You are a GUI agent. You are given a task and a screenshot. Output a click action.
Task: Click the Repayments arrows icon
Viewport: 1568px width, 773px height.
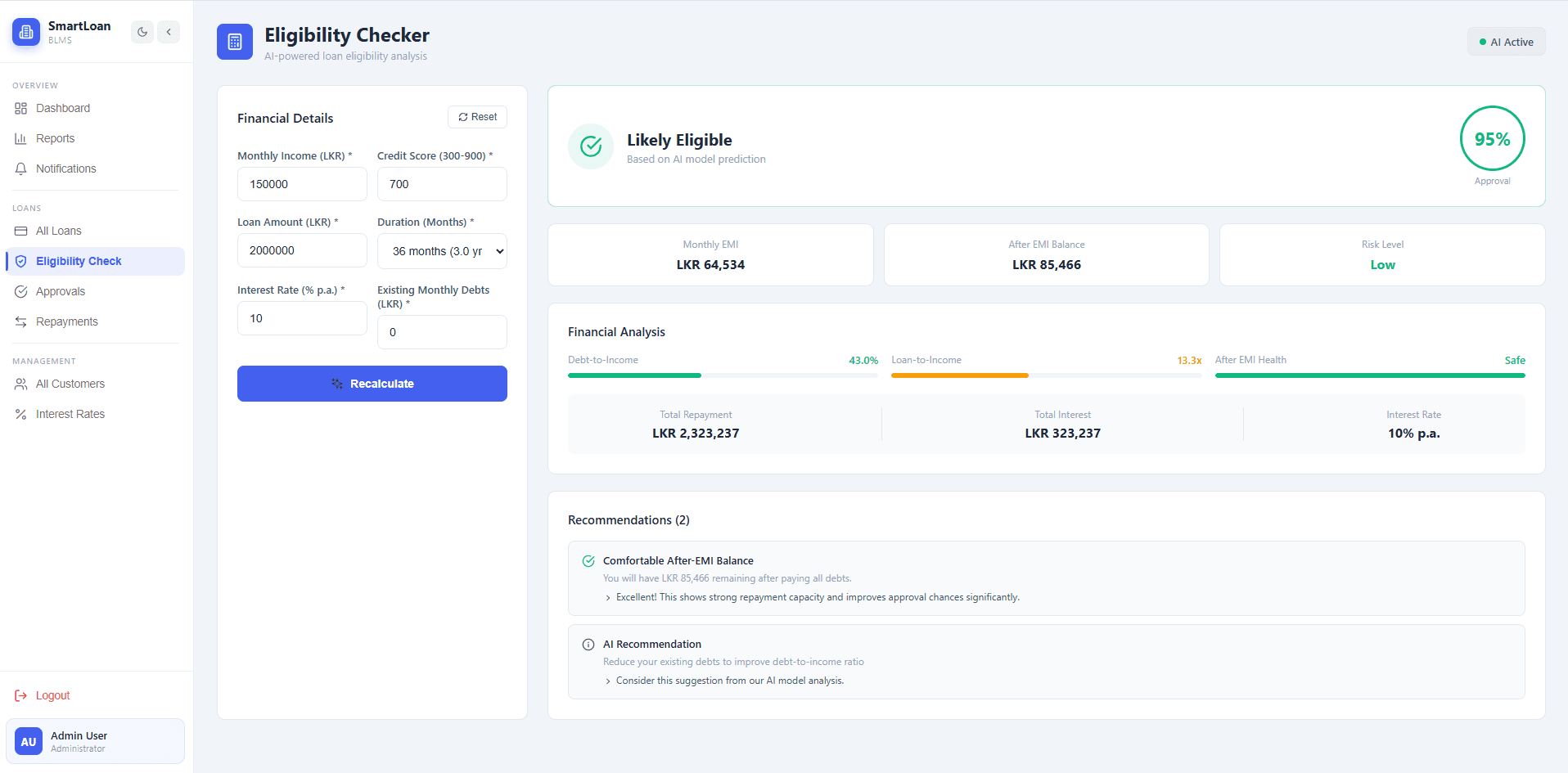point(21,321)
